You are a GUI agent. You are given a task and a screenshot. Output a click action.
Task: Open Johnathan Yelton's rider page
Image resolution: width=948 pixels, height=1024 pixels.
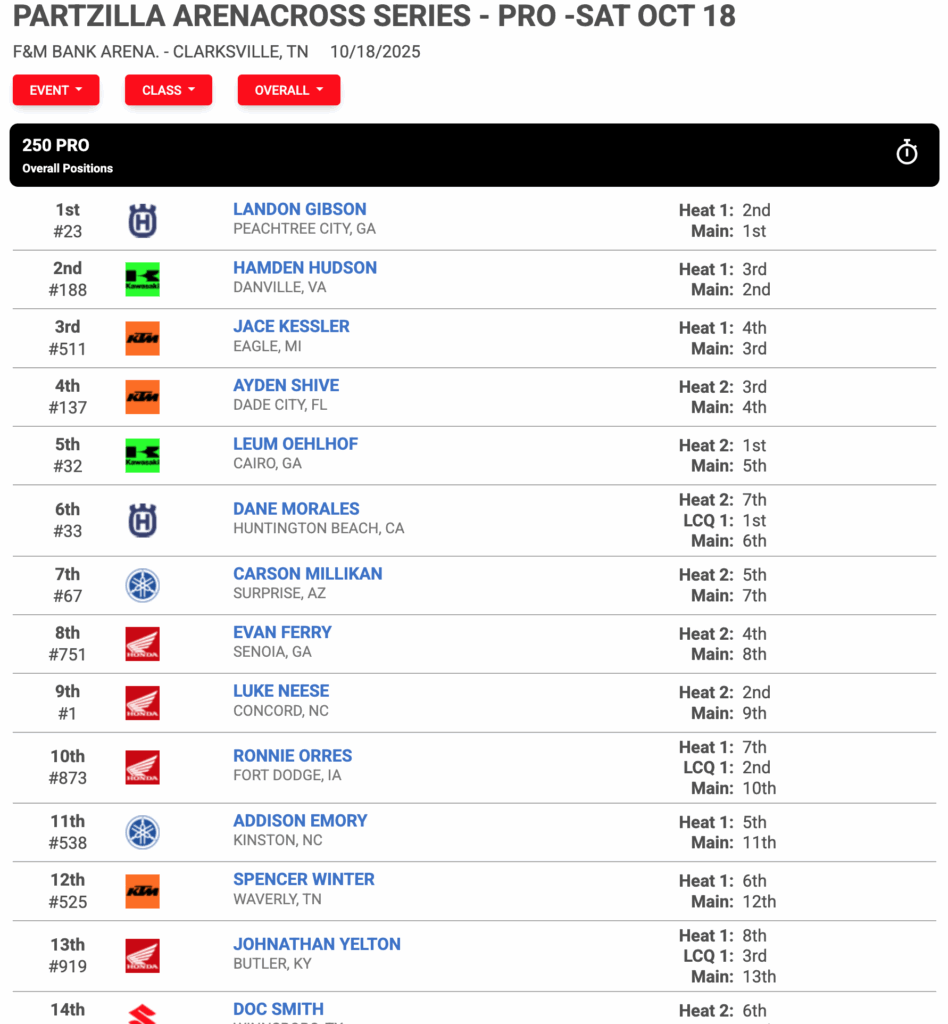tap(317, 944)
